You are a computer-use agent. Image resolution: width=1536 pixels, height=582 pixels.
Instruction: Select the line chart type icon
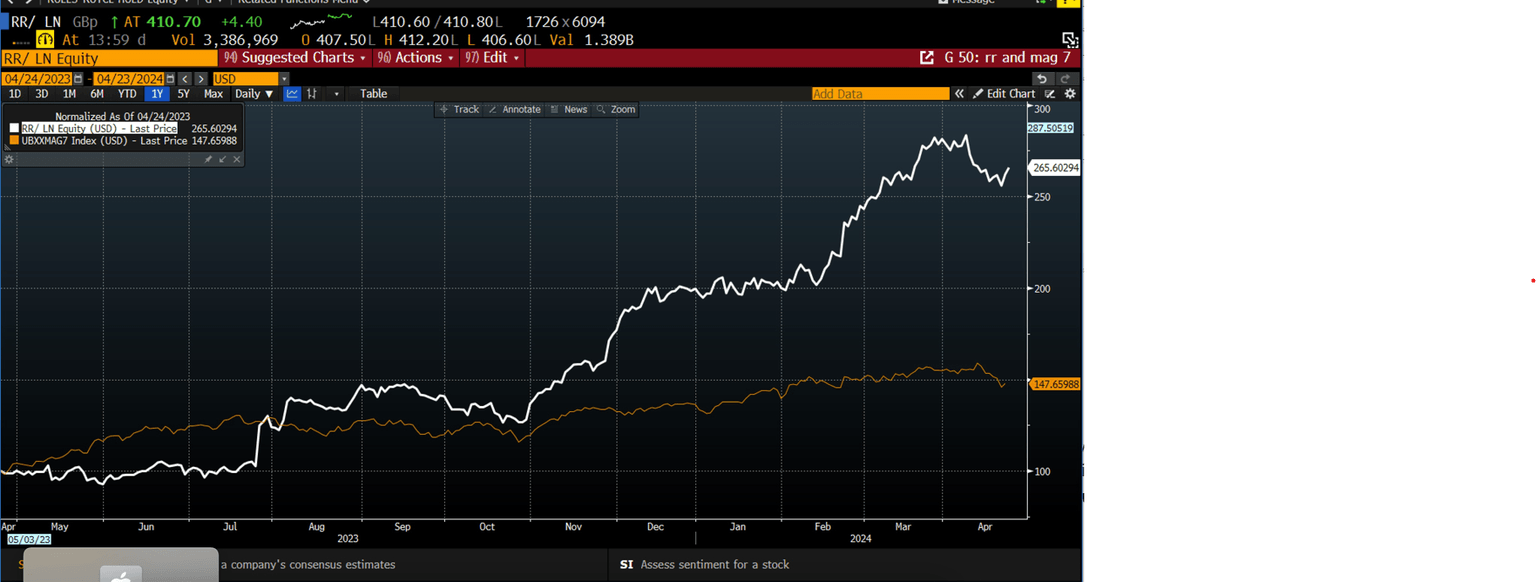292,94
